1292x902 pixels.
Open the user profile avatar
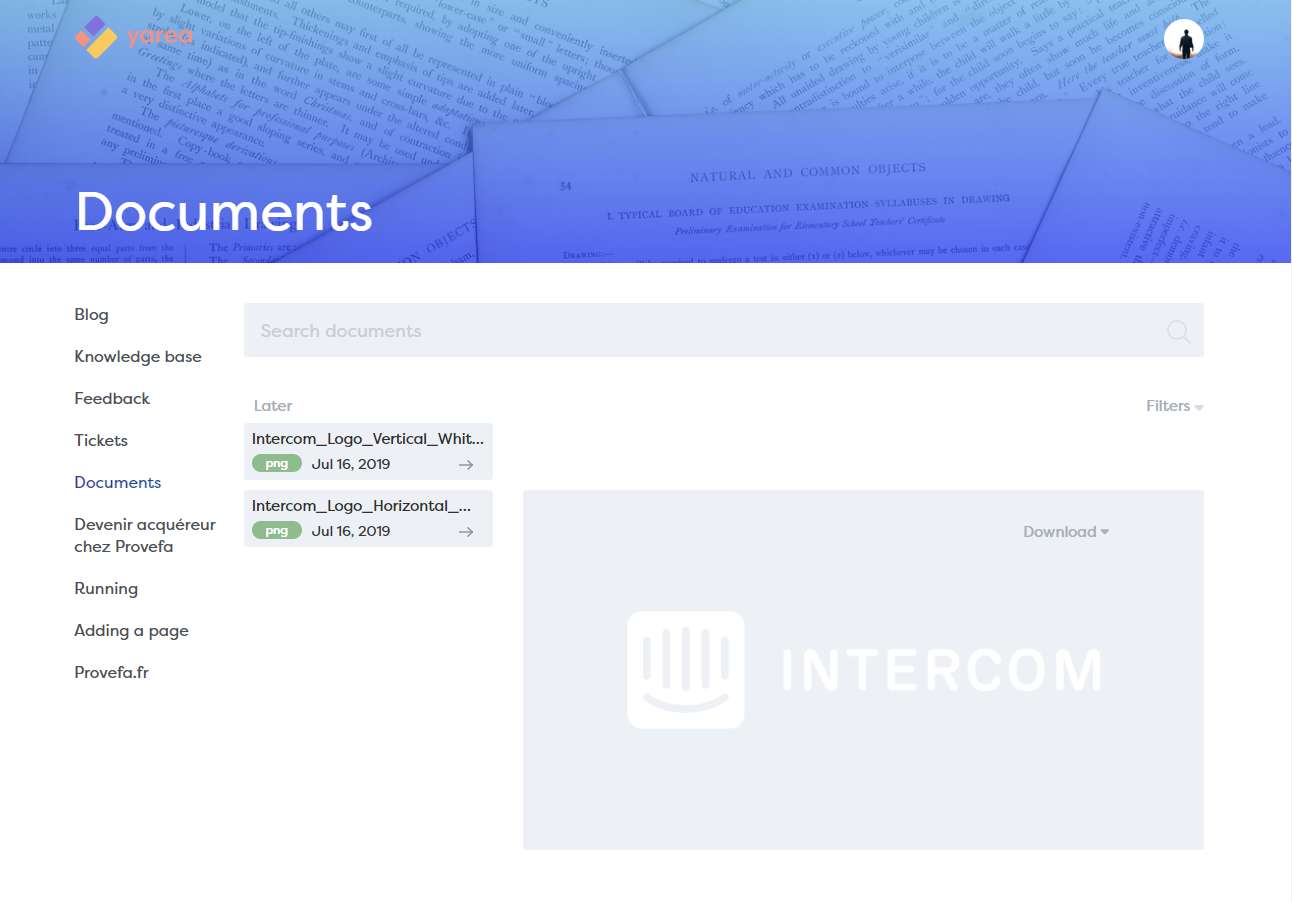[x=1184, y=39]
